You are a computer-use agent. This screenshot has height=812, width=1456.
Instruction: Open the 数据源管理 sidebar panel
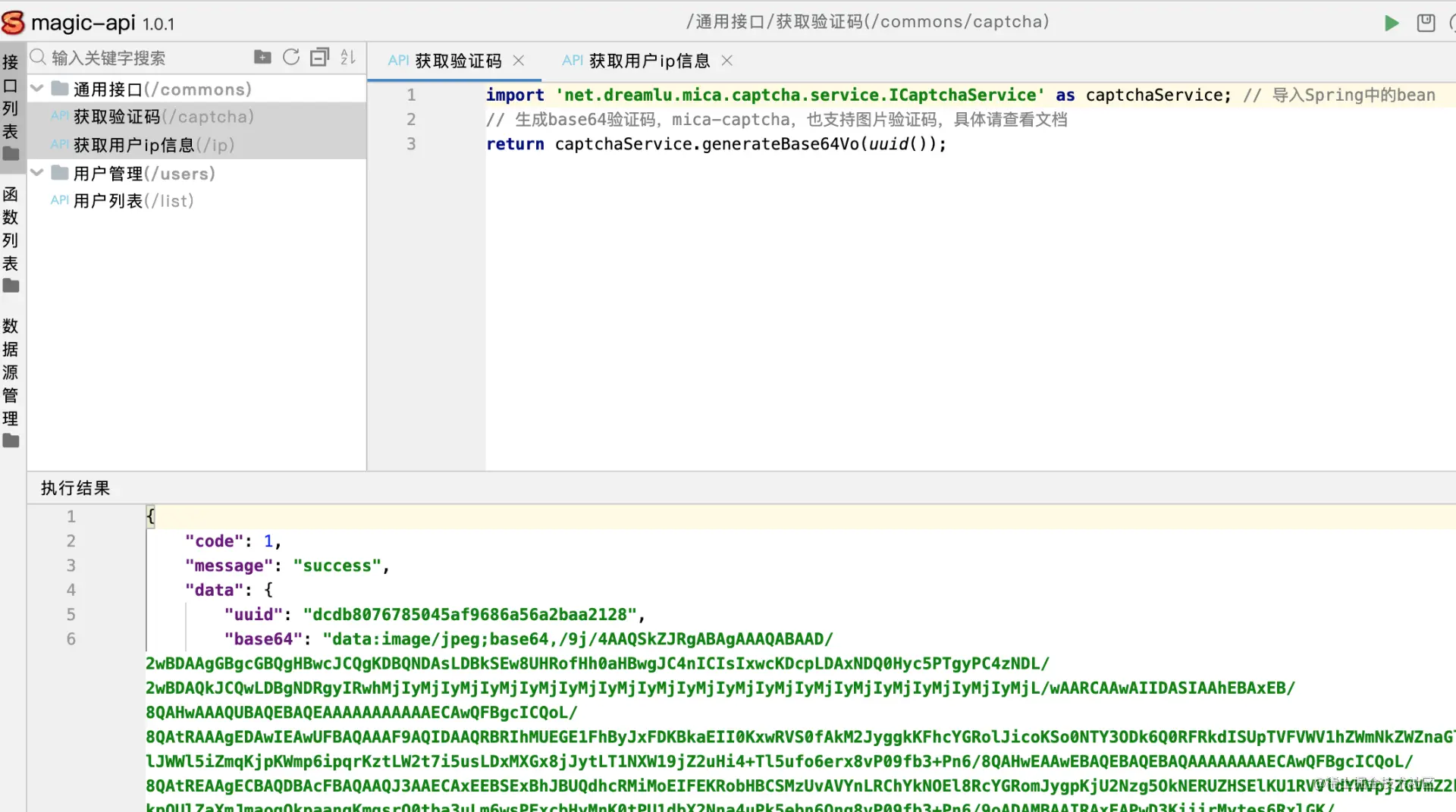click(11, 383)
